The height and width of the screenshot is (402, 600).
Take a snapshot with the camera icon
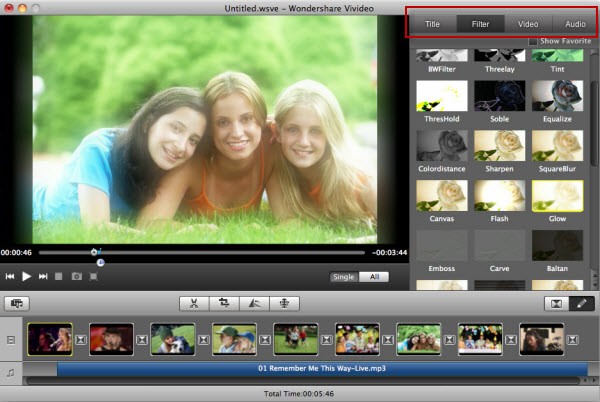[x=77, y=276]
